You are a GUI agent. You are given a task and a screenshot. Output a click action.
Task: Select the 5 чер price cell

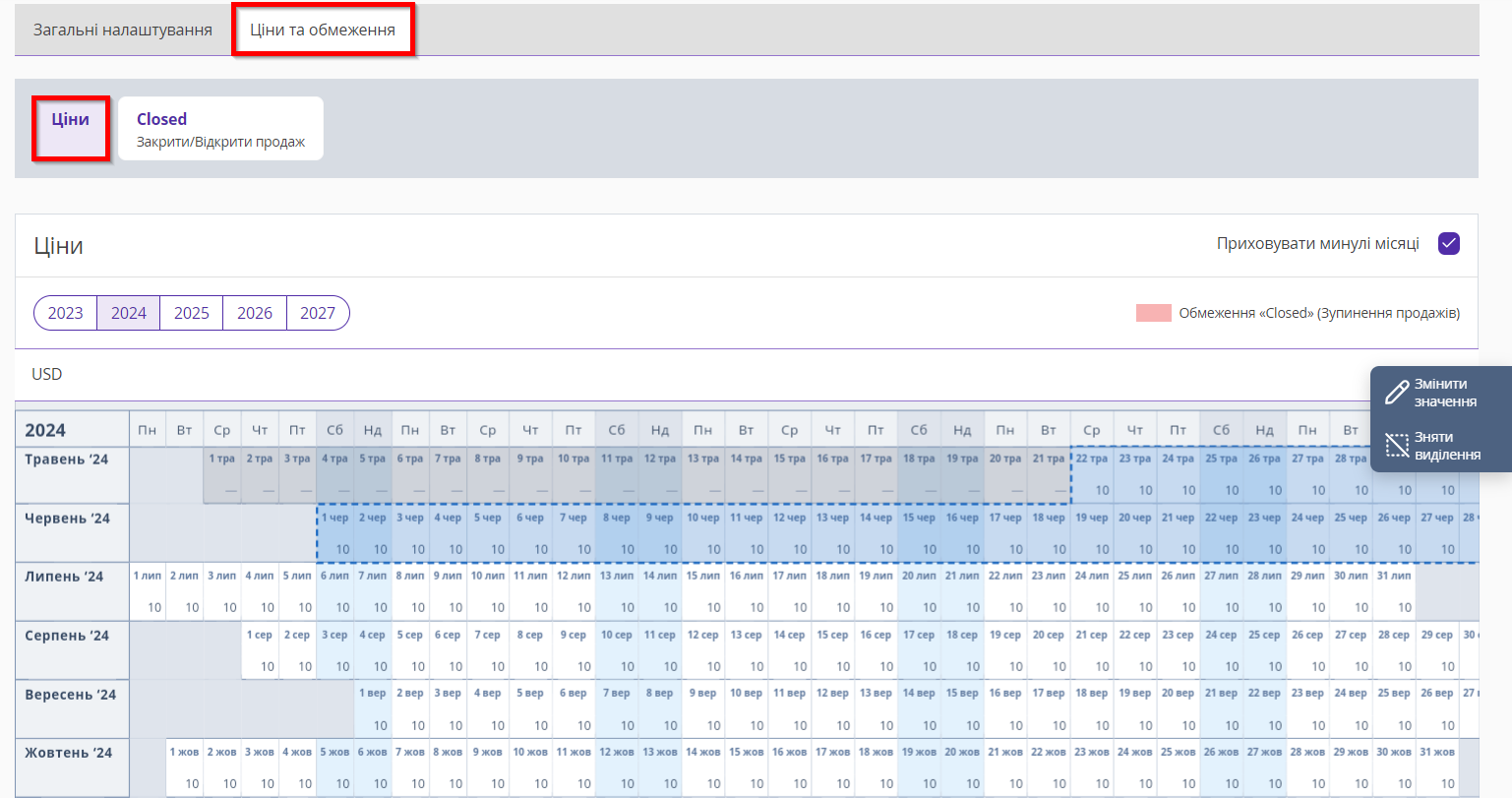click(x=488, y=533)
